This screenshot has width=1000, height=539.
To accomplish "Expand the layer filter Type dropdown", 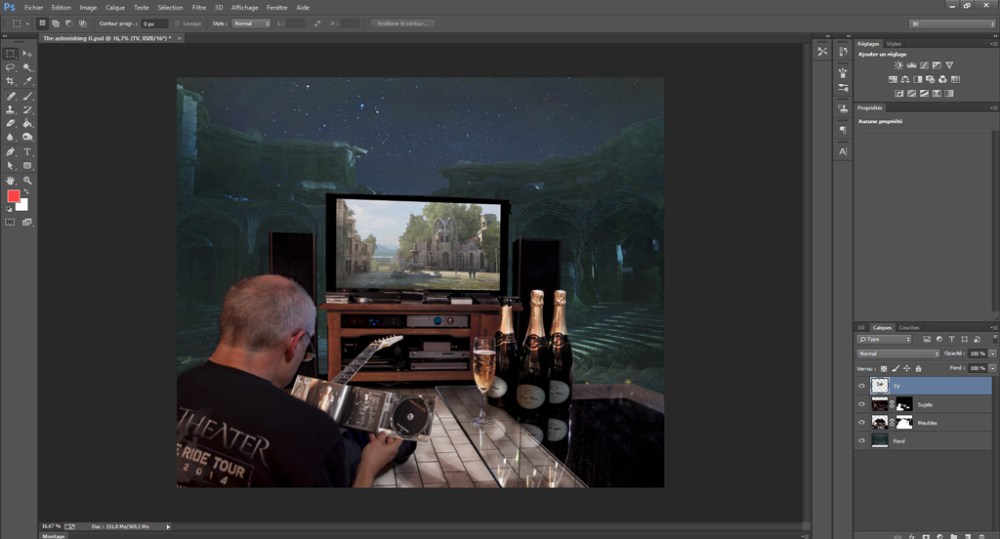I will point(884,340).
